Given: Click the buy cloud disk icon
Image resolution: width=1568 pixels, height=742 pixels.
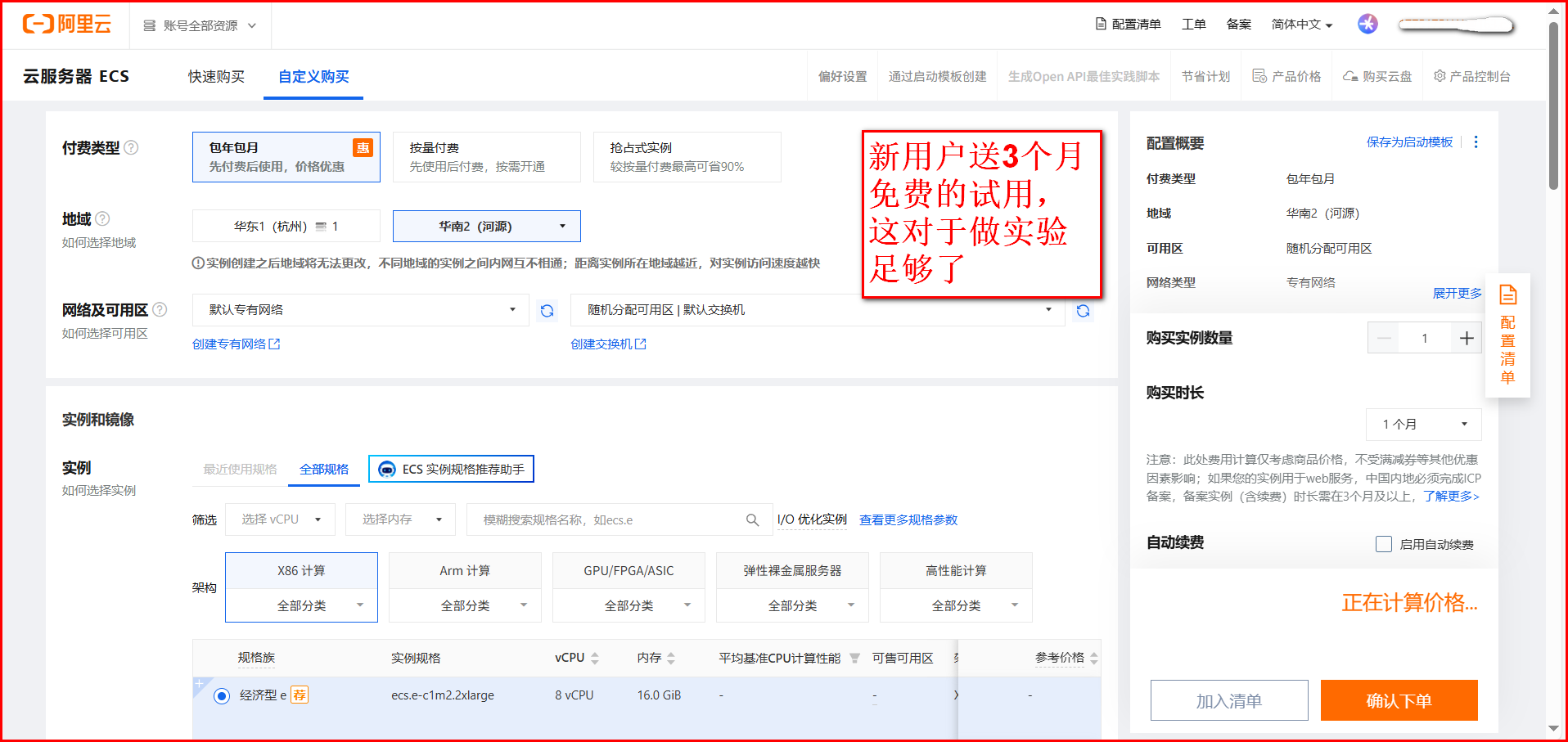Looking at the screenshot, I should tap(1350, 76).
